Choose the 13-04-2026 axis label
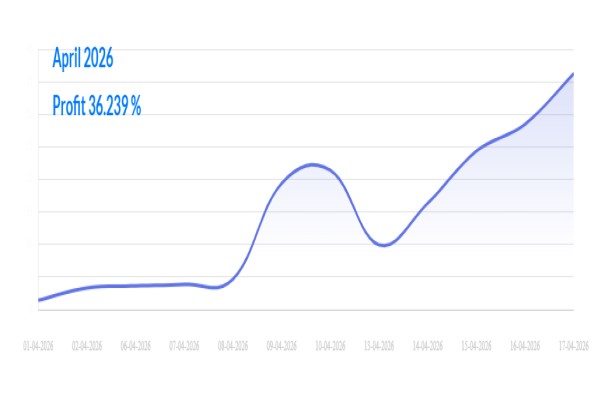612x408 pixels. click(378, 346)
